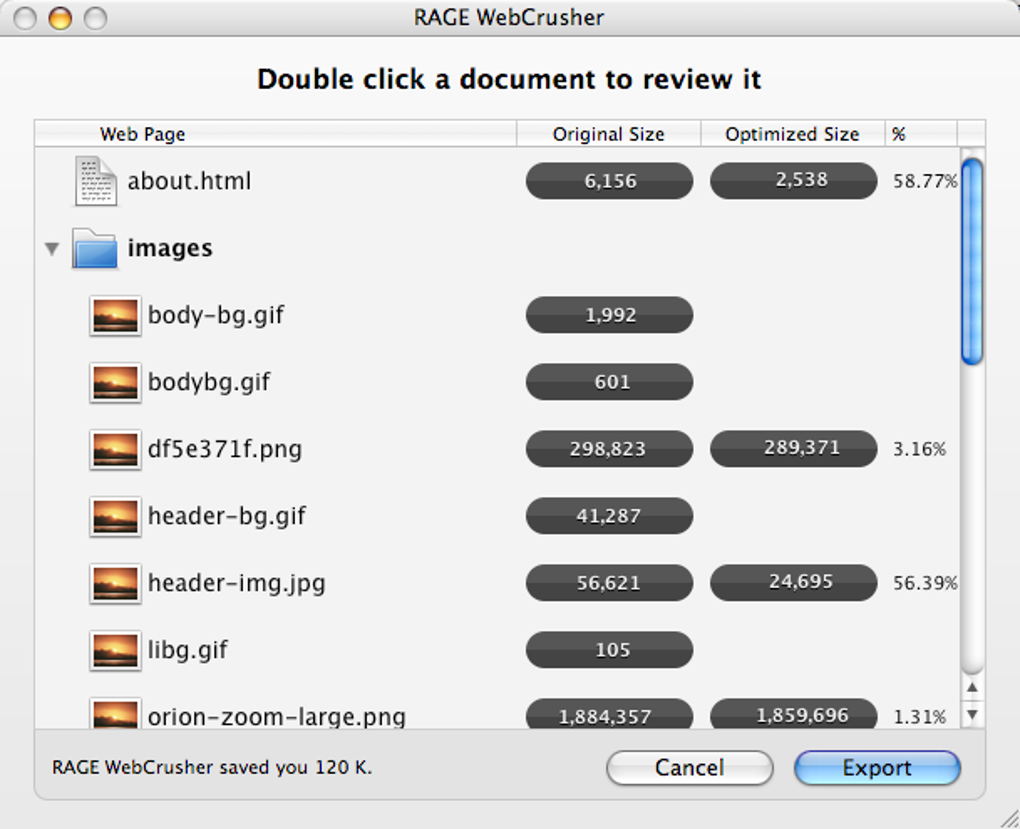The image size is (1020, 829).
Task: Select the header-img.jpg file name
Action: (x=237, y=584)
